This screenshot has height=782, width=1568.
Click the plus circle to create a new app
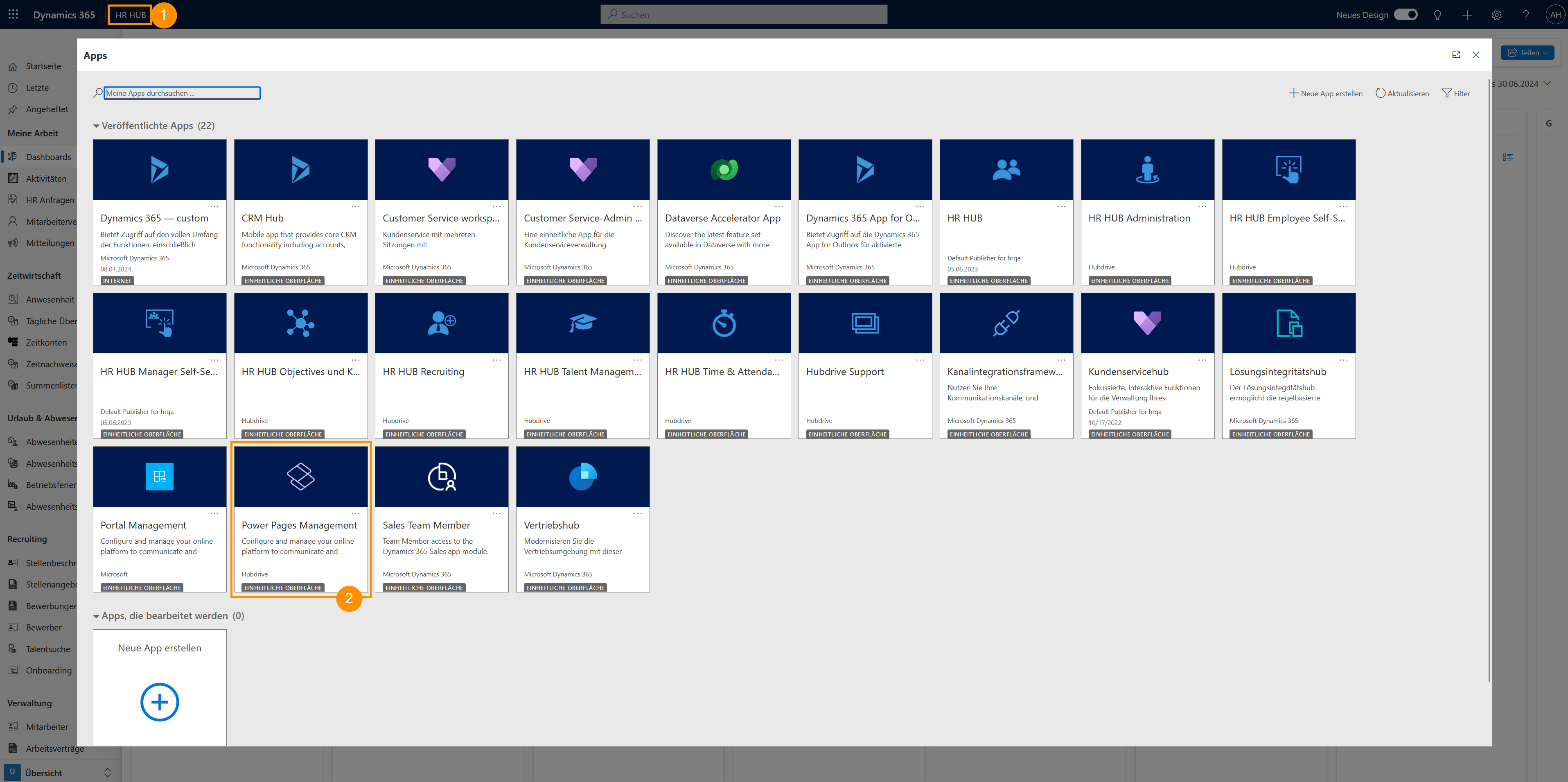160,702
